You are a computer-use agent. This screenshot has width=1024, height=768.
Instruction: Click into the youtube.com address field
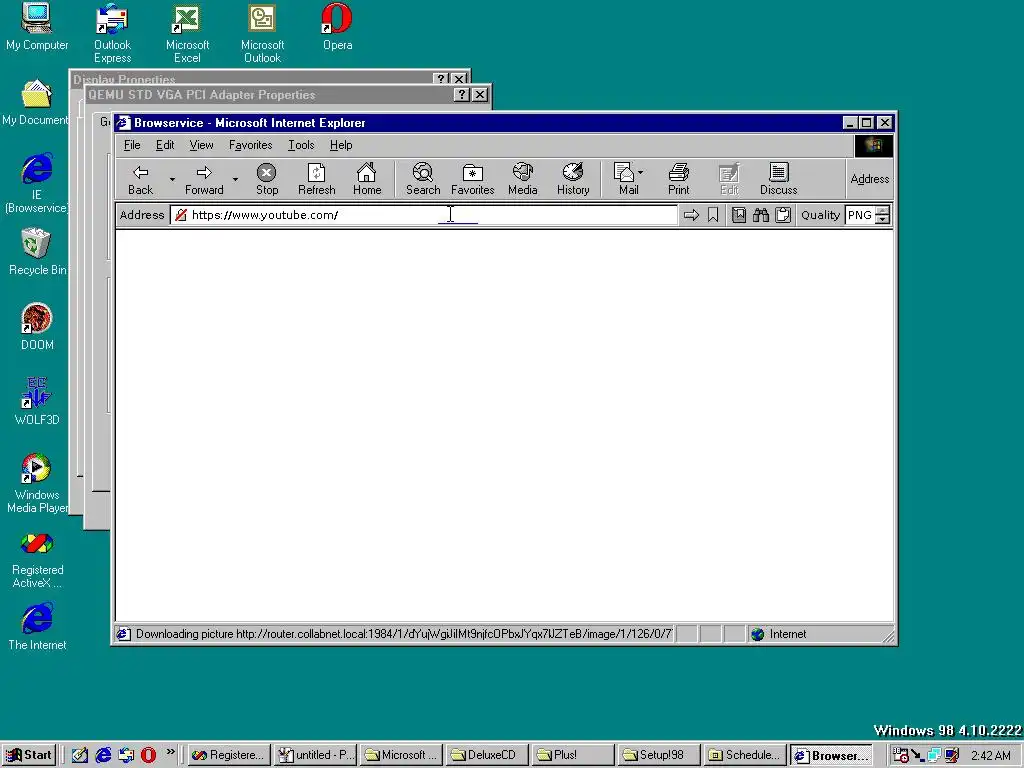(423, 215)
